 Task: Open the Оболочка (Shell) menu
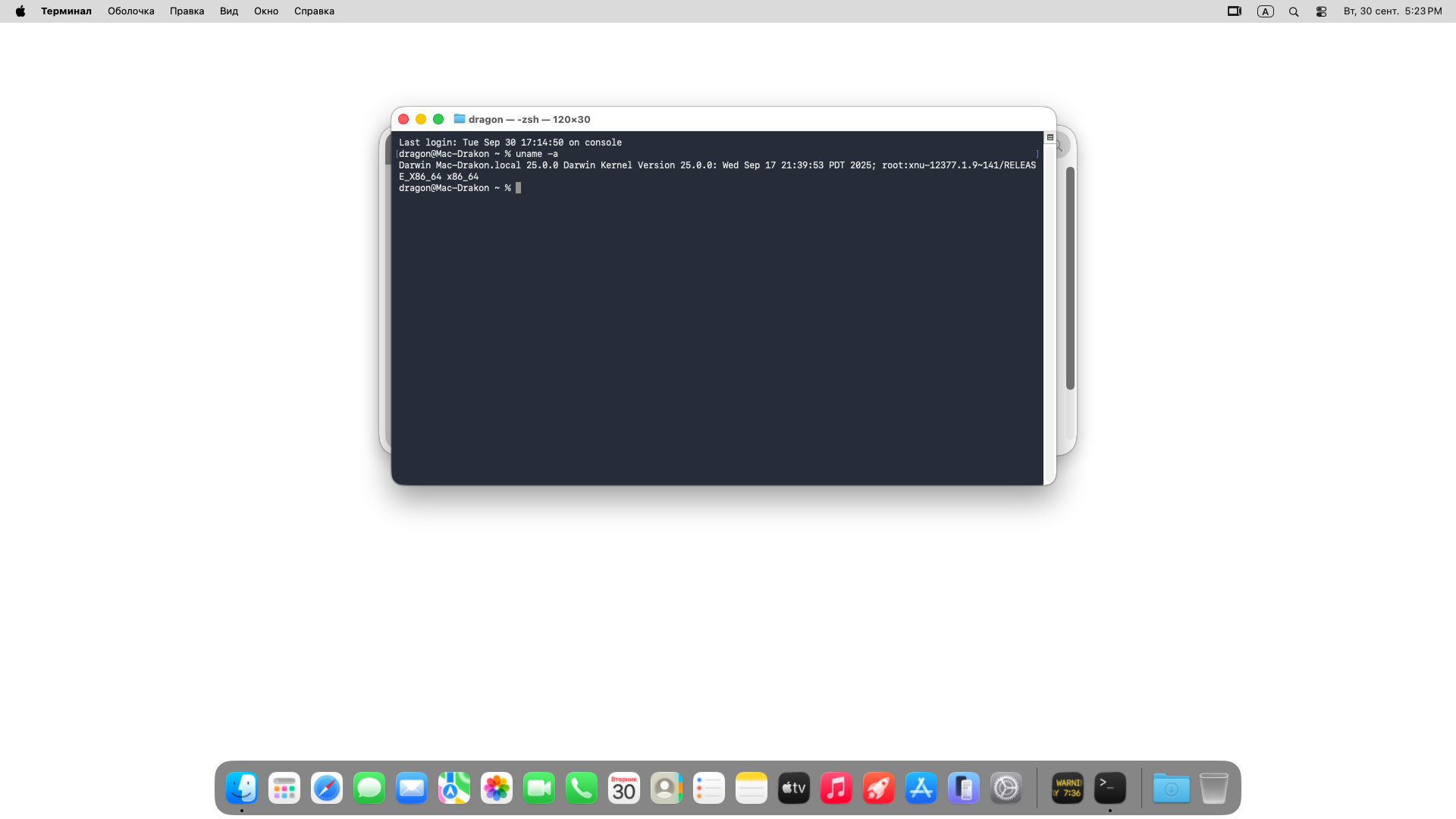pos(130,11)
